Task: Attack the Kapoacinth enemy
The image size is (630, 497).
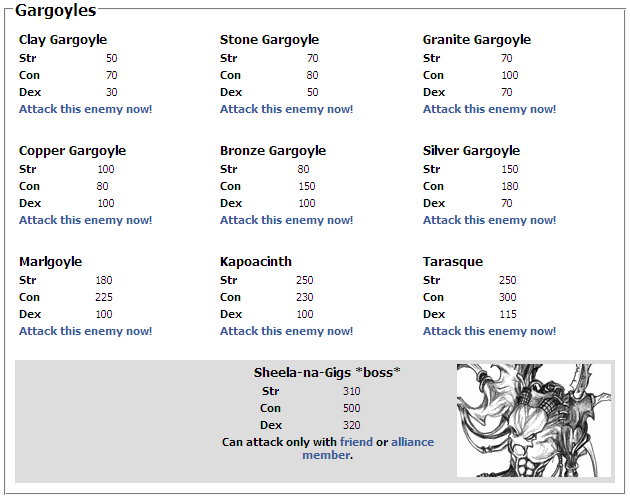Action: click(x=286, y=331)
